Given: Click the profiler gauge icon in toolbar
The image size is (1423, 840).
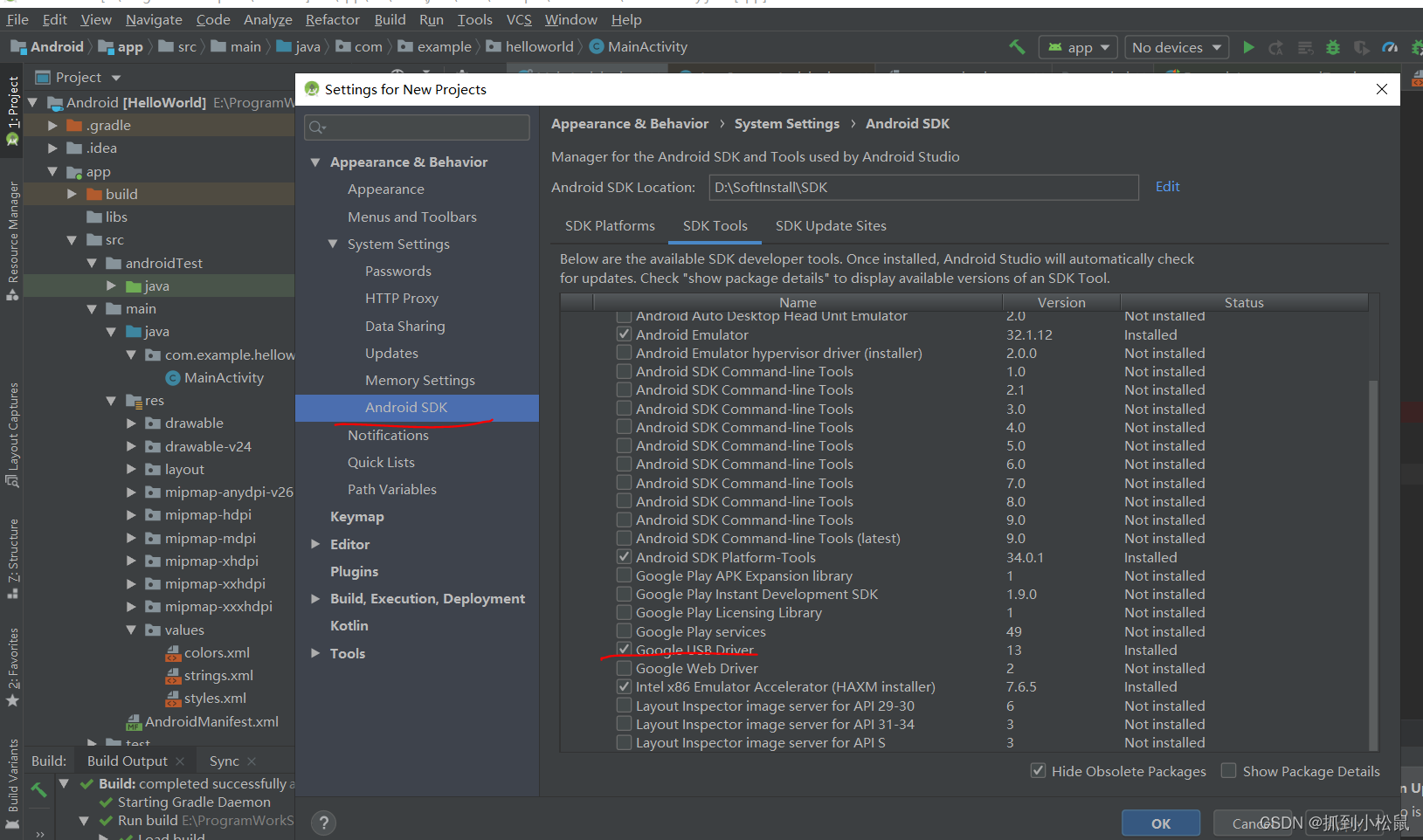Looking at the screenshot, I should point(1390,47).
